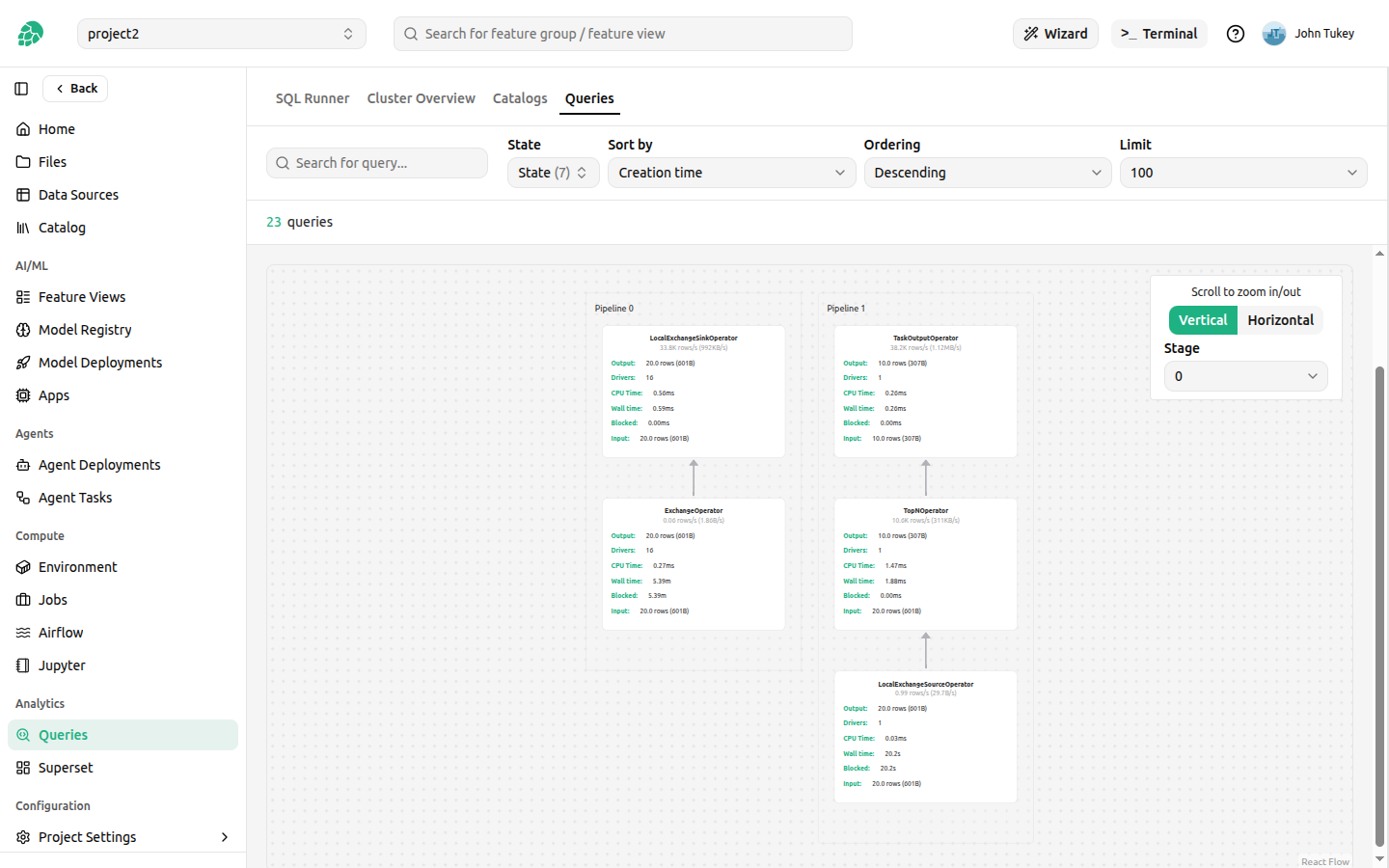The image size is (1389, 868).
Task: Open the State (7) filter dropdown
Action: [554, 173]
